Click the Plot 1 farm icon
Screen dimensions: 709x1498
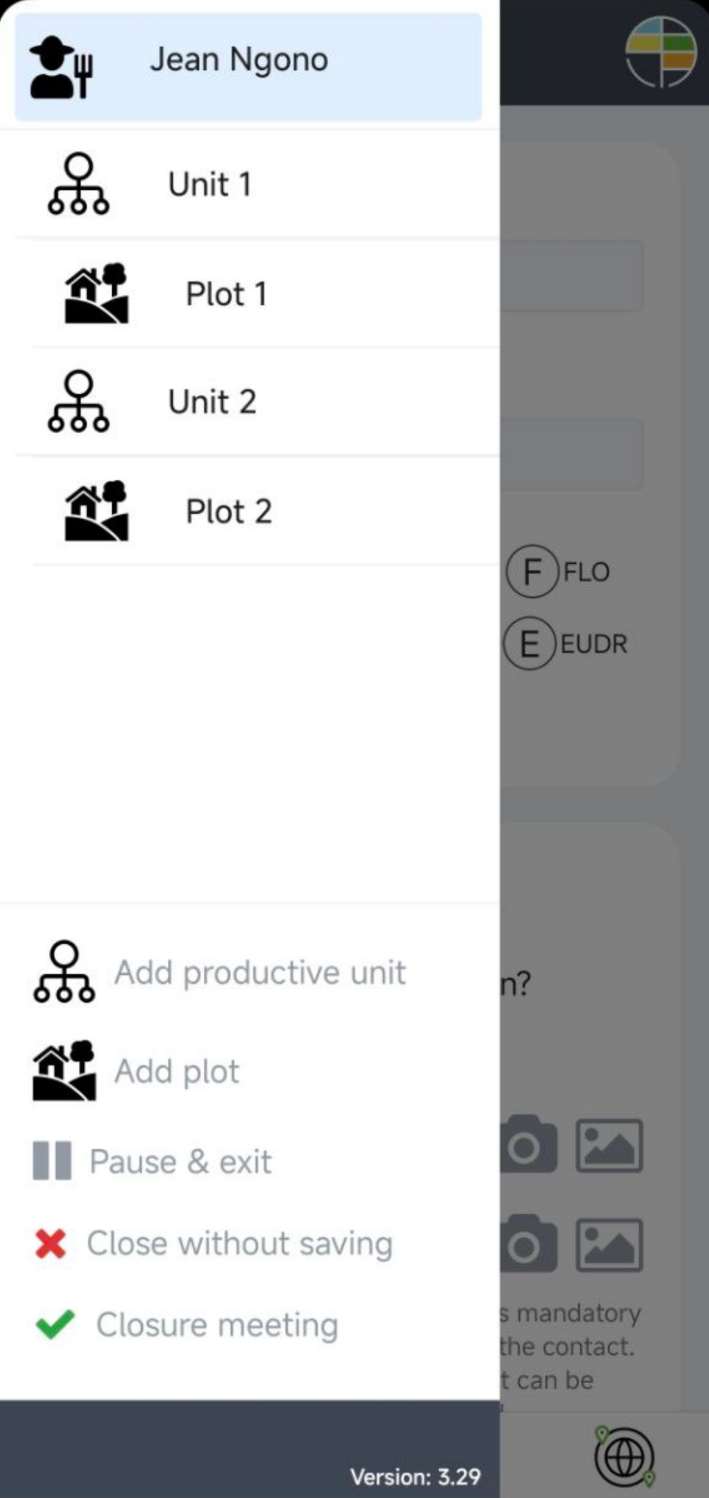96,293
